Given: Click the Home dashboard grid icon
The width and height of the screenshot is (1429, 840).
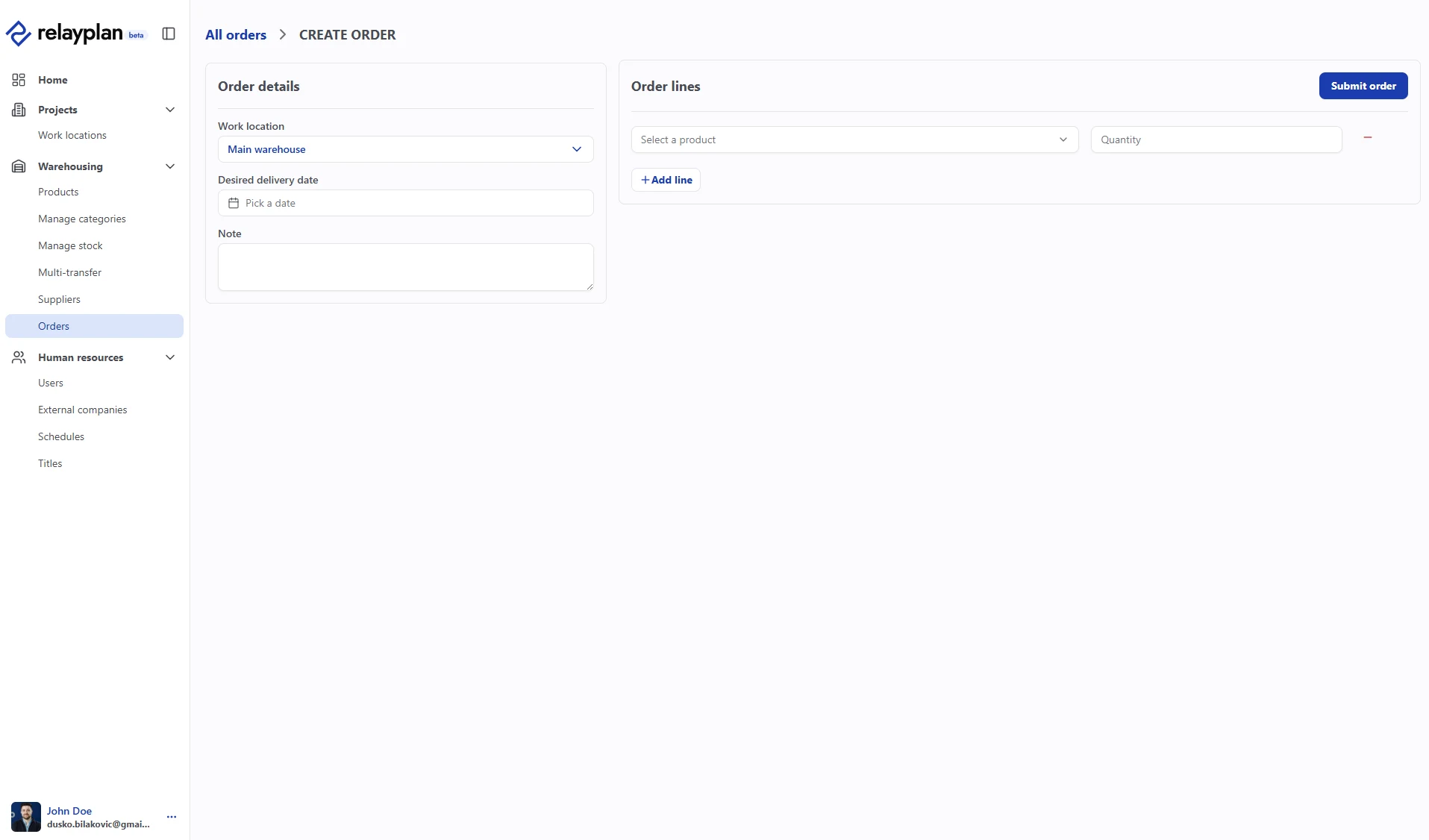Looking at the screenshot, I should (19, 80).
